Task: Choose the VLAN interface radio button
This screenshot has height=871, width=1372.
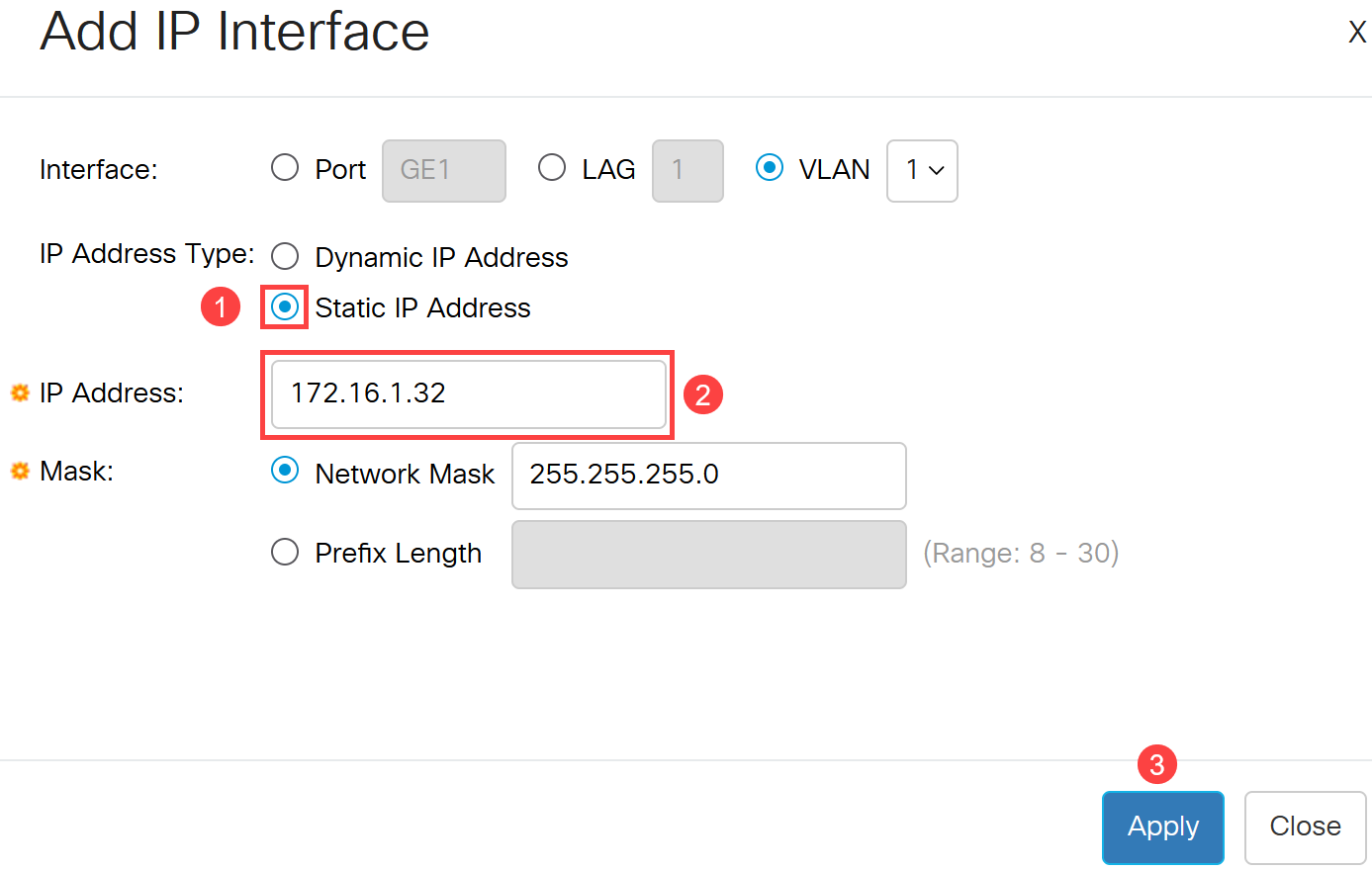Action: coord(770,167)
